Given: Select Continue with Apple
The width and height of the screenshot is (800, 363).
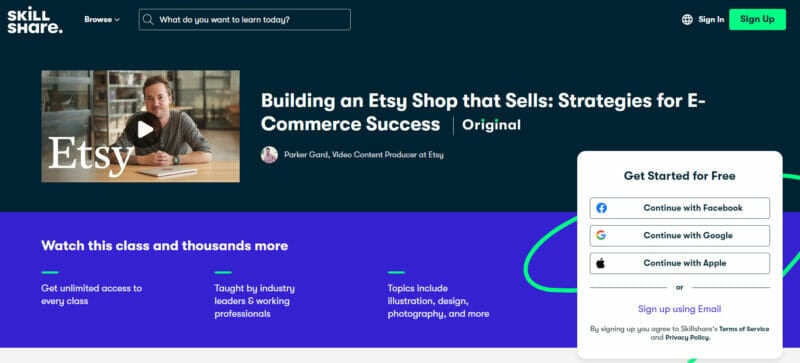Looking at the screenshot, I should click(680, 263).
